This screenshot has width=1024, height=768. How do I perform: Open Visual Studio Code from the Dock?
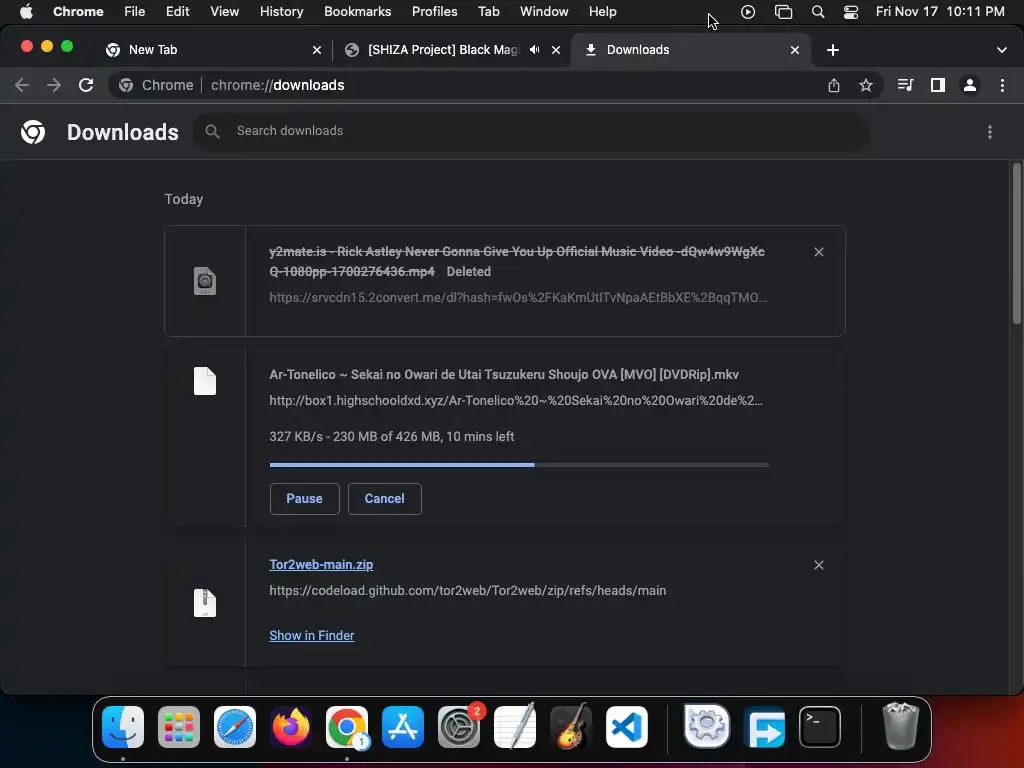tap(627, 727)
